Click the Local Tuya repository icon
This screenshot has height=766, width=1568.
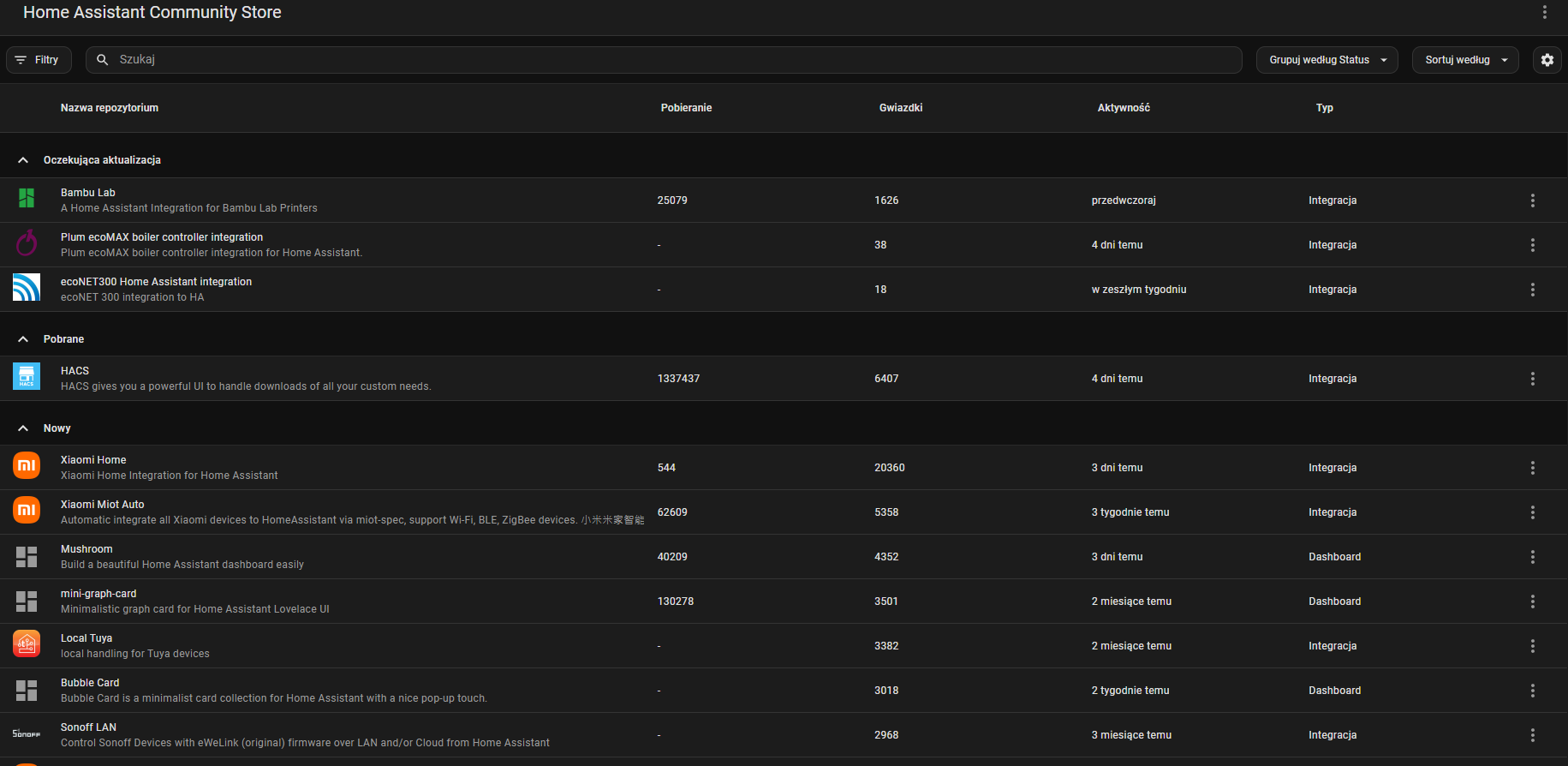27,643
